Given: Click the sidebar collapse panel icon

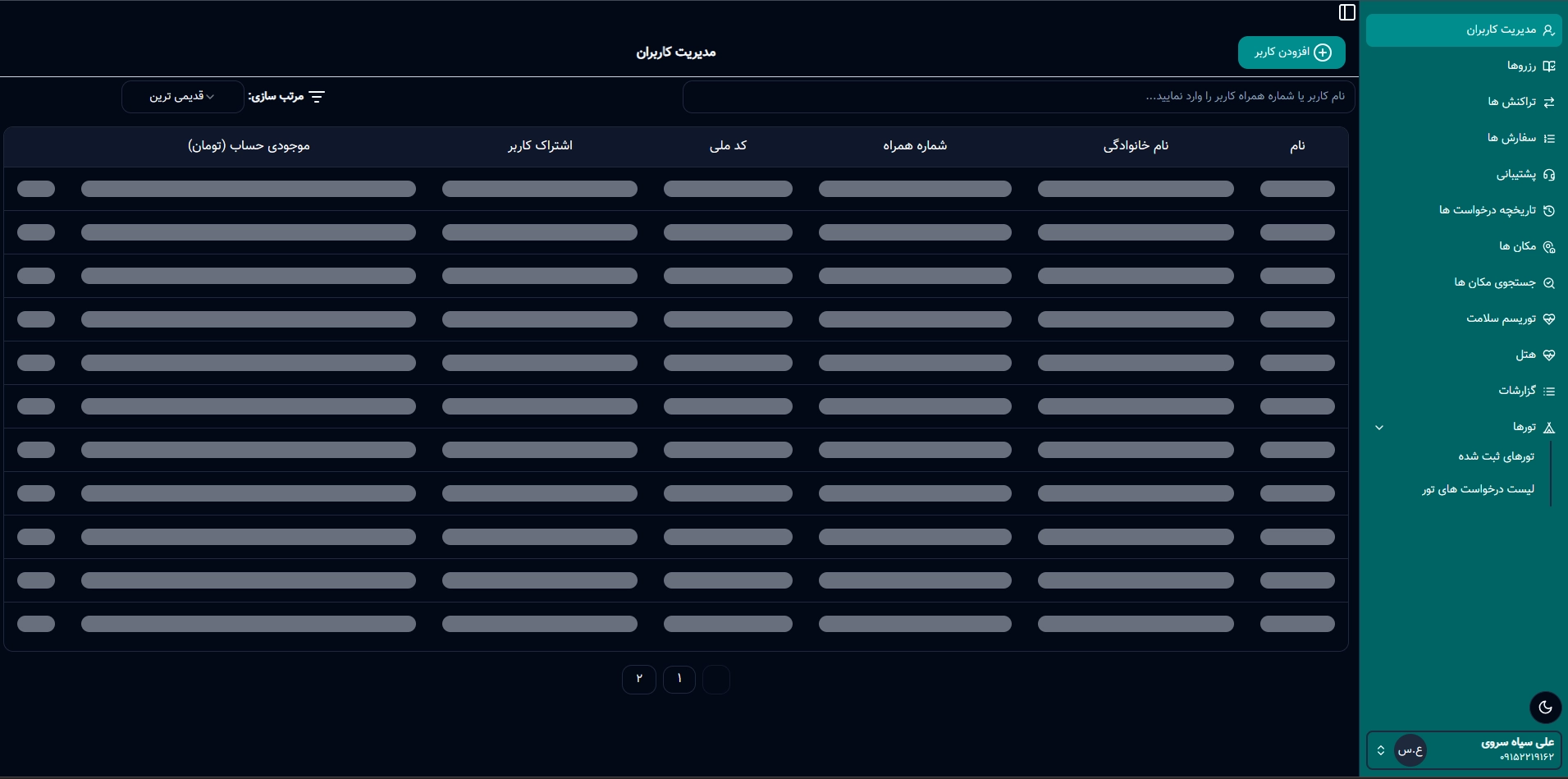Looking at the screenshot, I should 1346,12.
